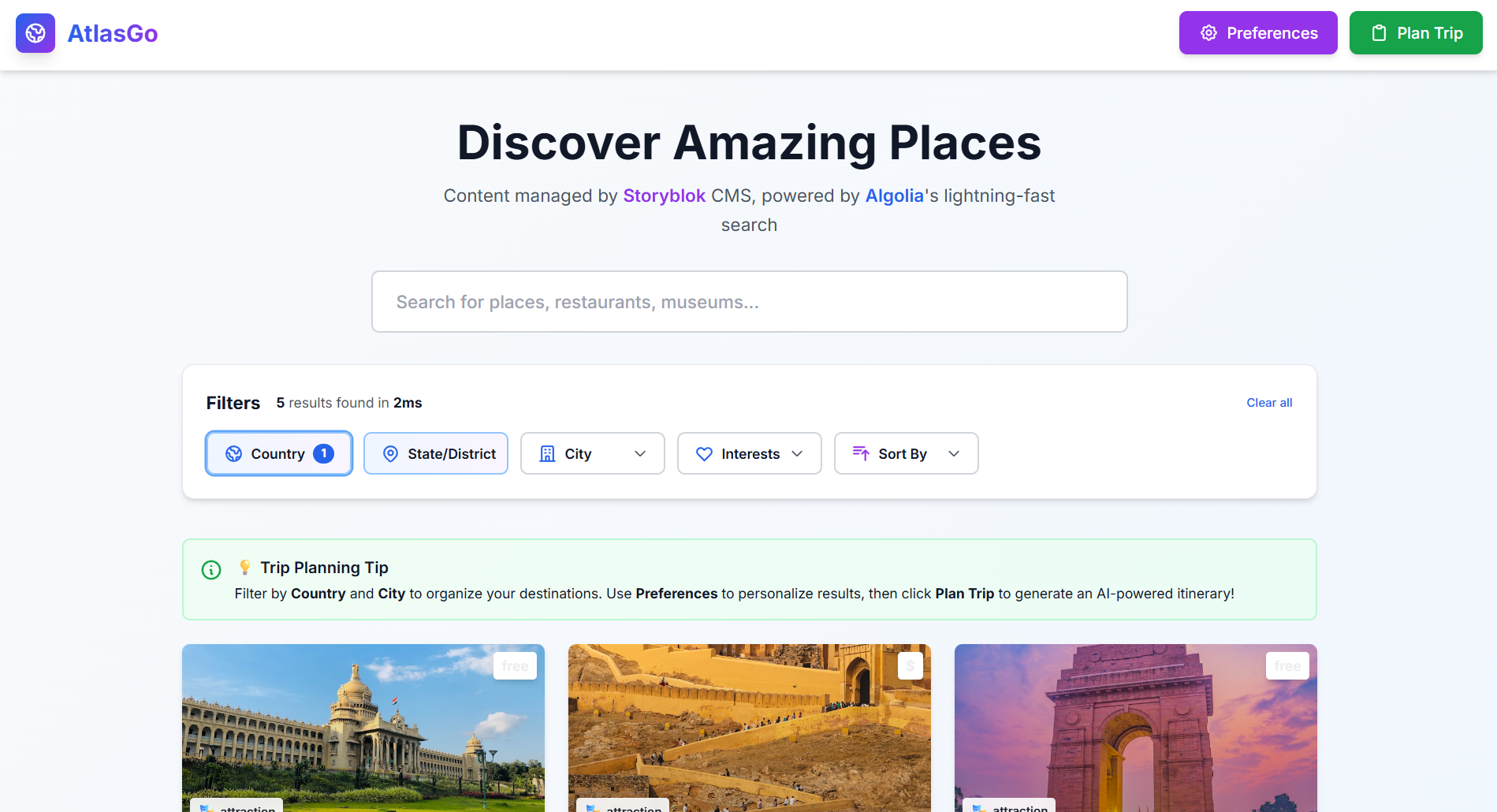
Task: Click the '5 results found in 2ms' text
Action: pos(349,403)
